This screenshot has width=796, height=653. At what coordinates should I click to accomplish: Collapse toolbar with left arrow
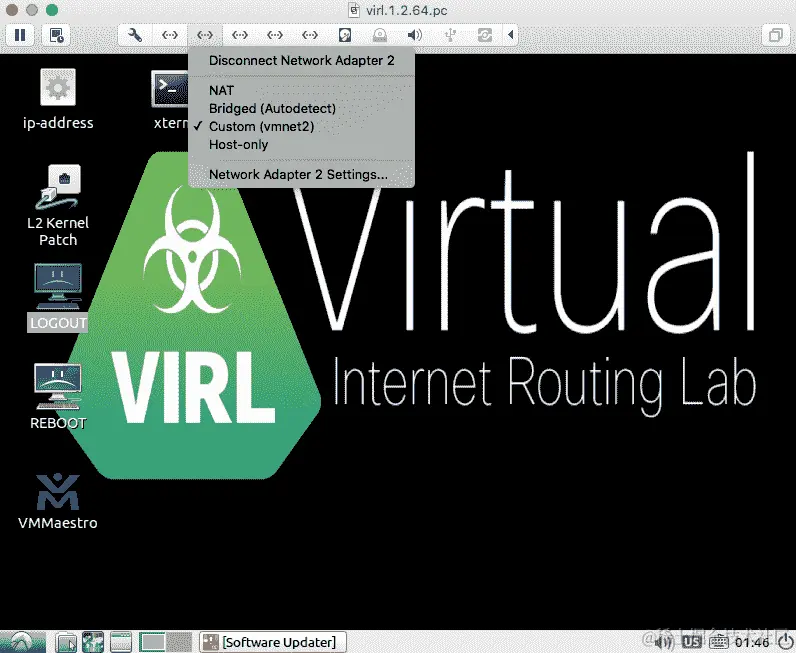(511, 35)
